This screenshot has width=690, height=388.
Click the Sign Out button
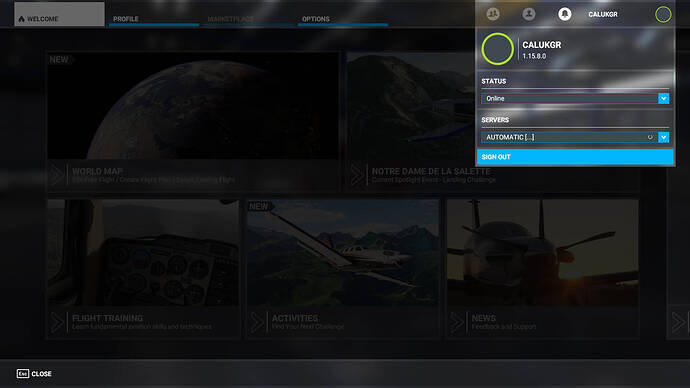575,157
